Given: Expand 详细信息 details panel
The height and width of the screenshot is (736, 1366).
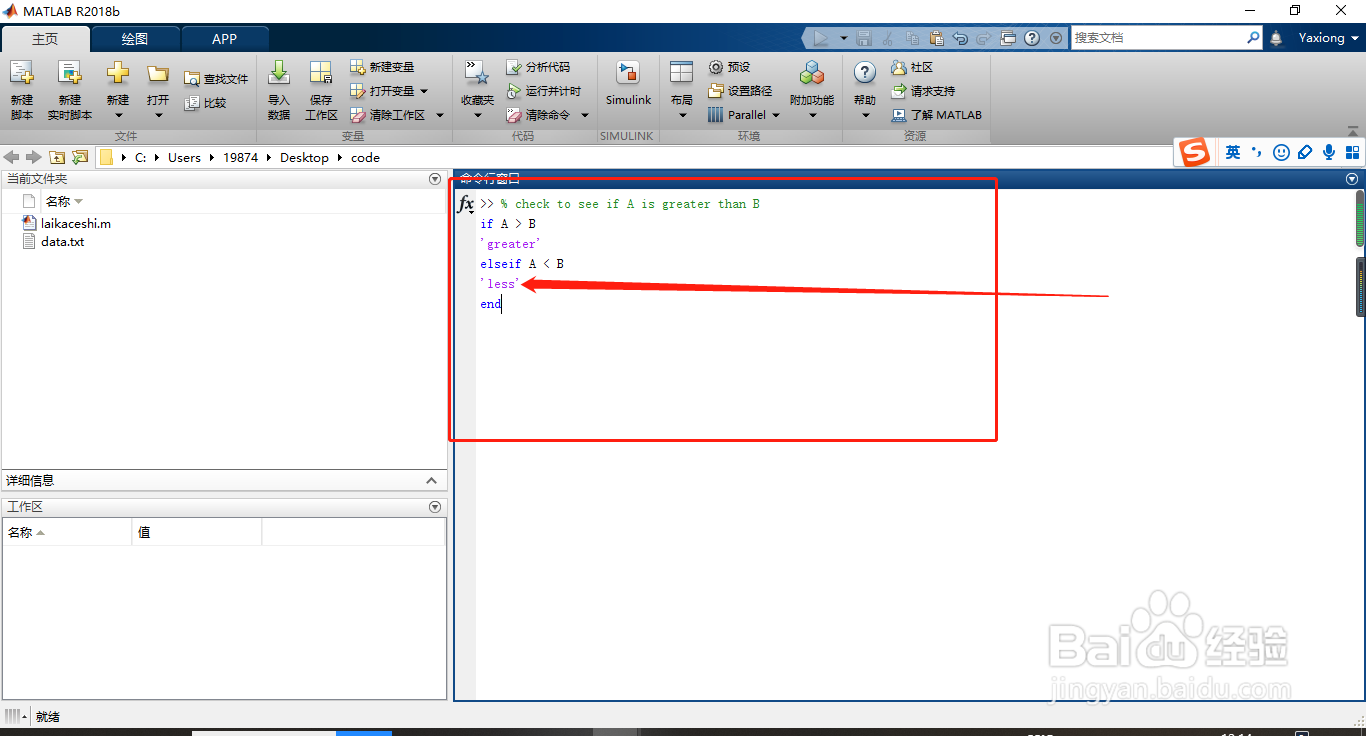Looking at the screenshot, I should [x=431, y=481].
